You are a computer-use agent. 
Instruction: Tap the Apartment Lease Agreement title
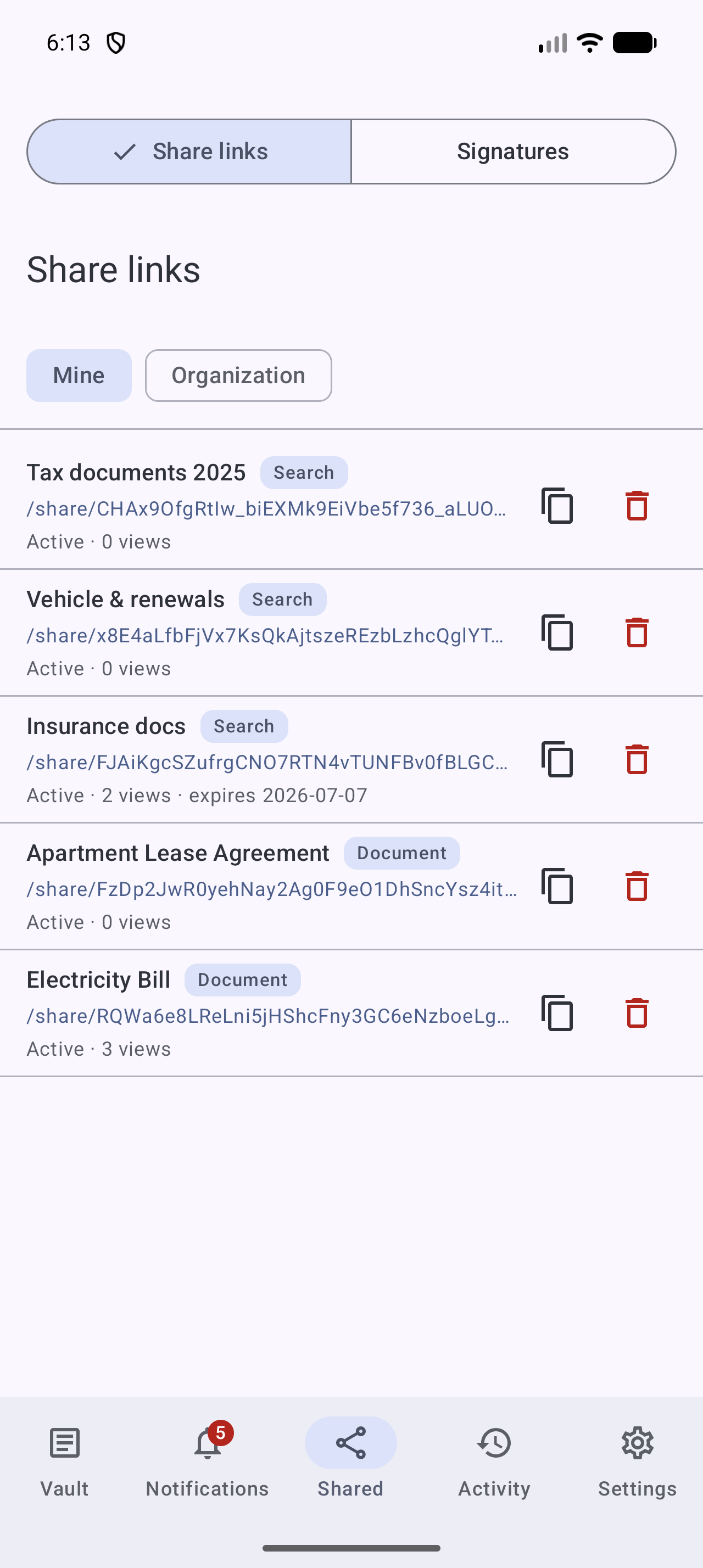178,853
